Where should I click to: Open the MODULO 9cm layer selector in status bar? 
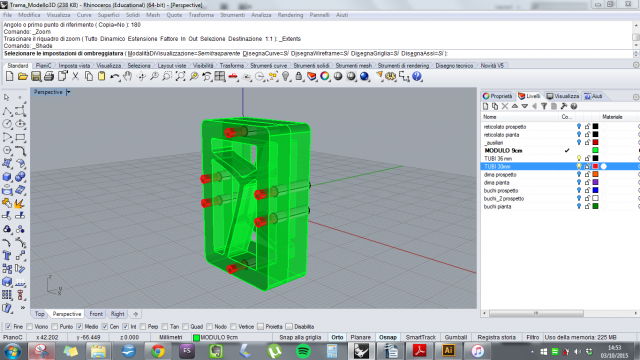point(216,338)
